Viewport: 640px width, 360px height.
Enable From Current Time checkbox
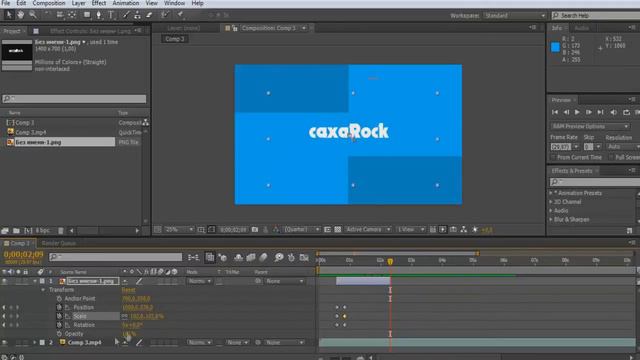pyautogui.click(x=553, y=157)
